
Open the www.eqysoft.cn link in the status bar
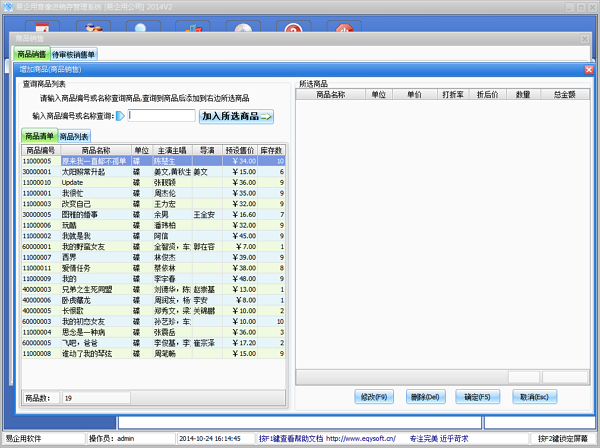[x=361, y=438]
